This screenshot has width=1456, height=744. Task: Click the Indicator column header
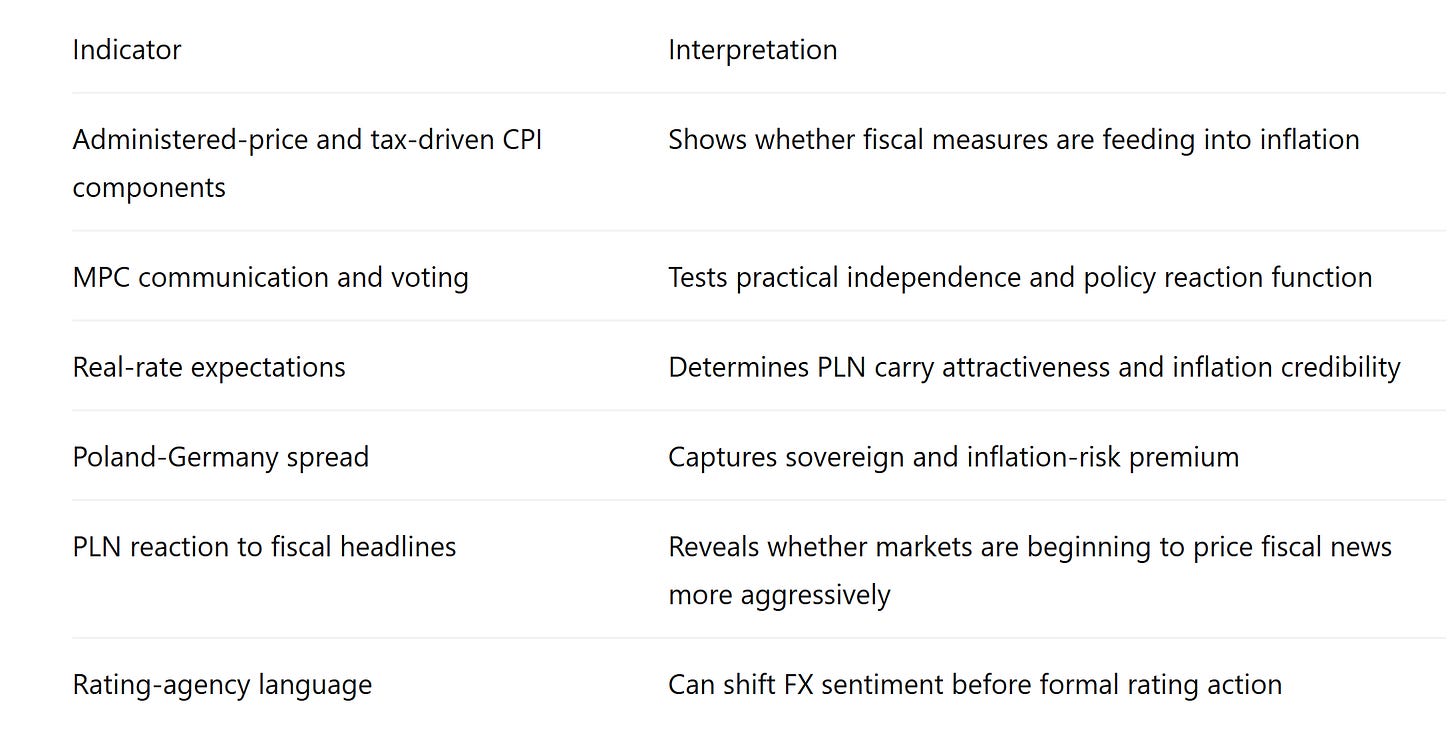(x=127, y=50)
